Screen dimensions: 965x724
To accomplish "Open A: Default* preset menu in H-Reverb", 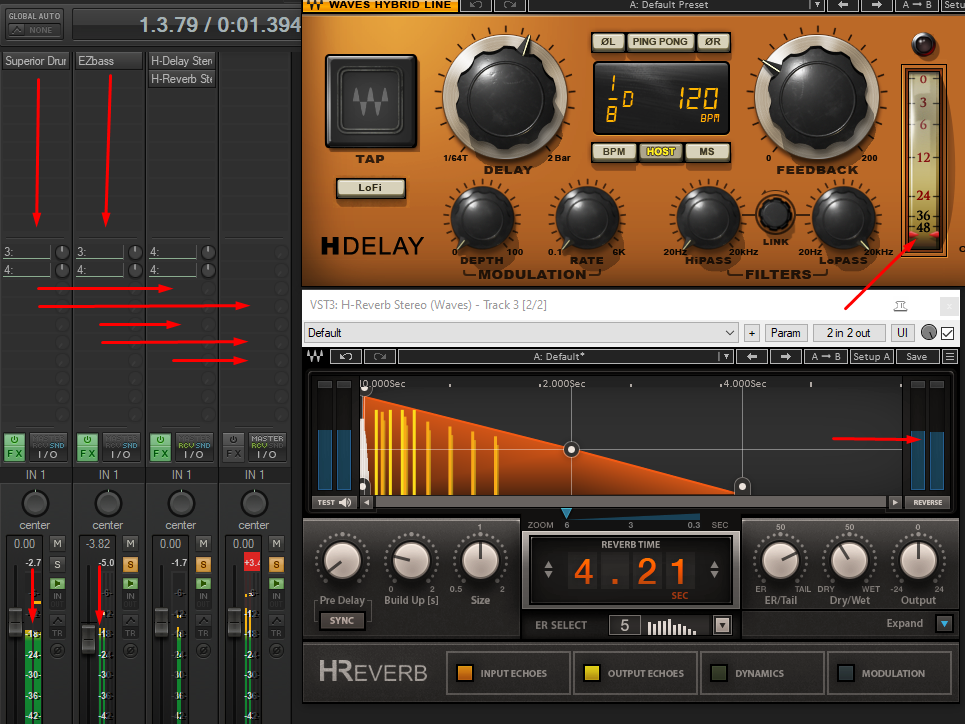I will [564, 356].
